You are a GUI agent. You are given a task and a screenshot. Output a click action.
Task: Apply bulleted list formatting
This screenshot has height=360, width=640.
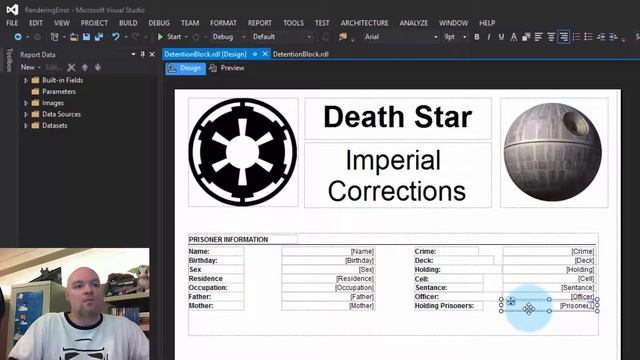pos(589,37)
